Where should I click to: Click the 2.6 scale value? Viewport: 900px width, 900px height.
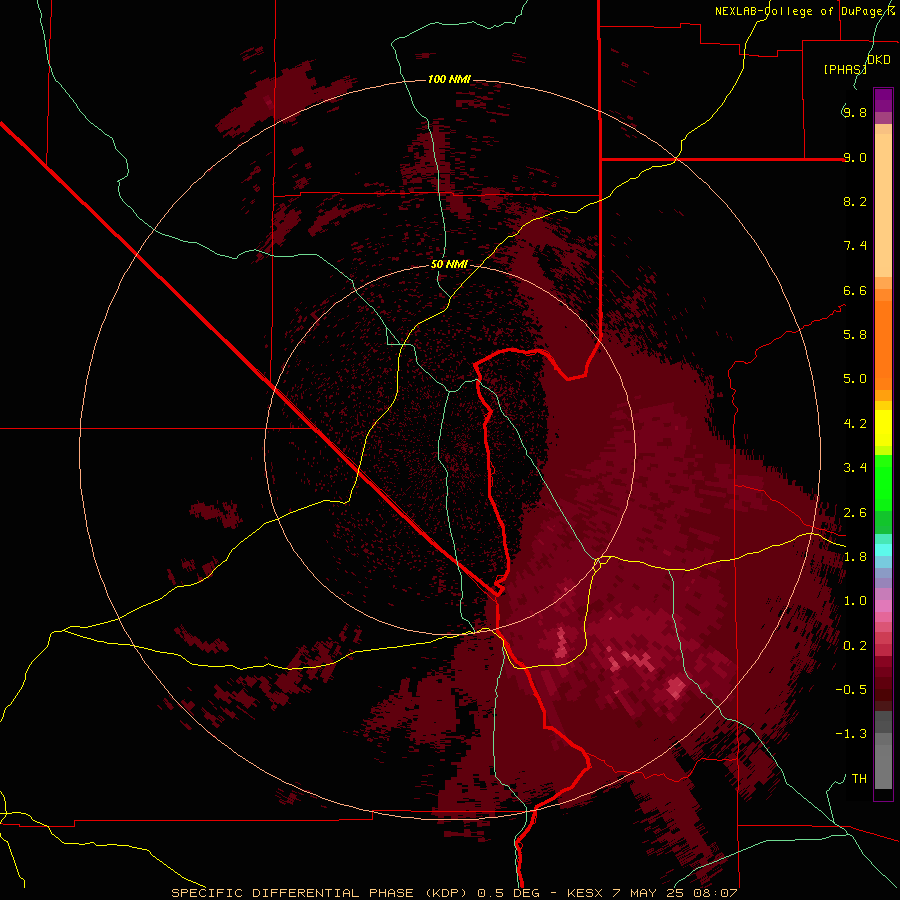pyautogui.click(x=855, y=513)
